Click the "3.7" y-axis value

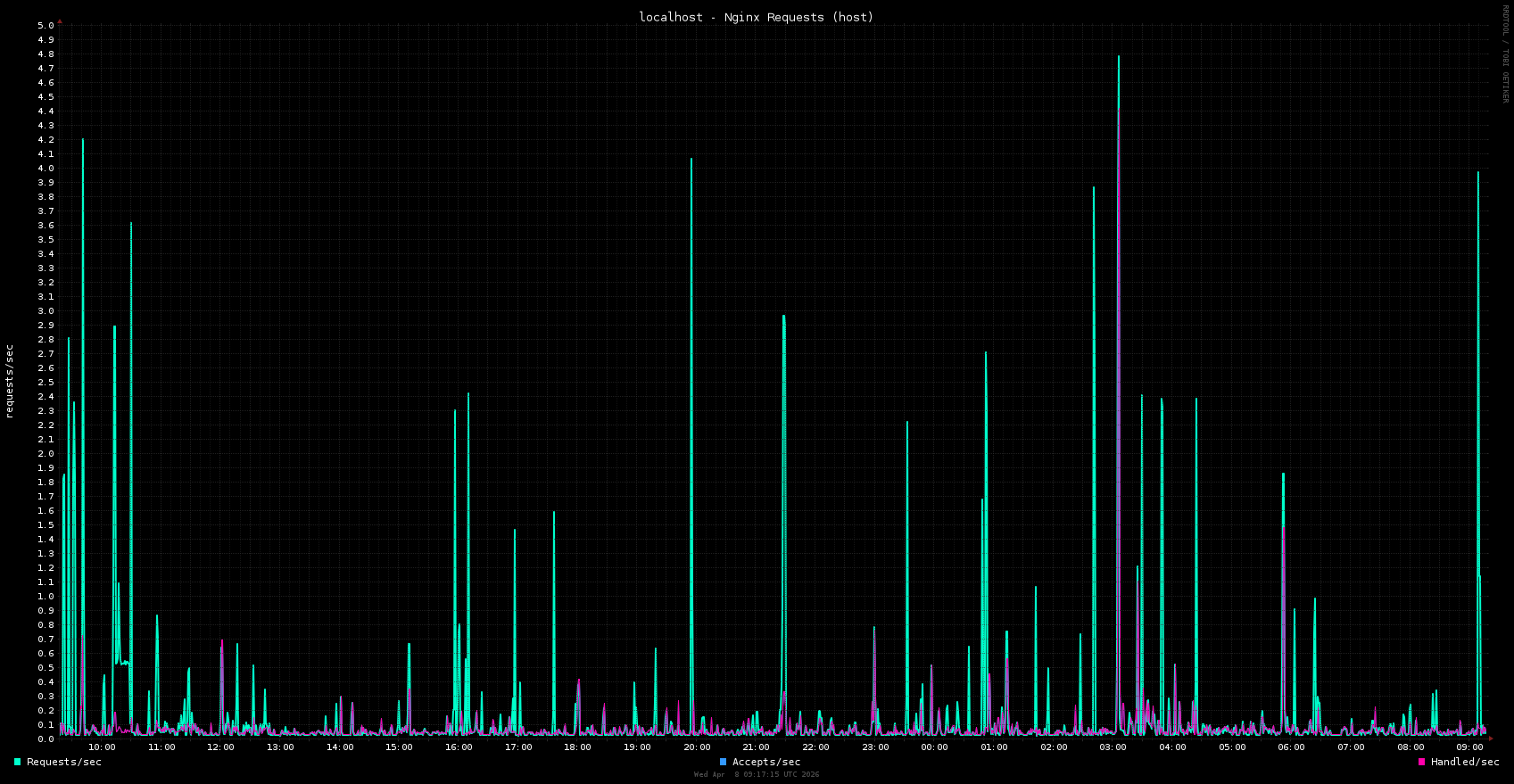click(46, 211)
